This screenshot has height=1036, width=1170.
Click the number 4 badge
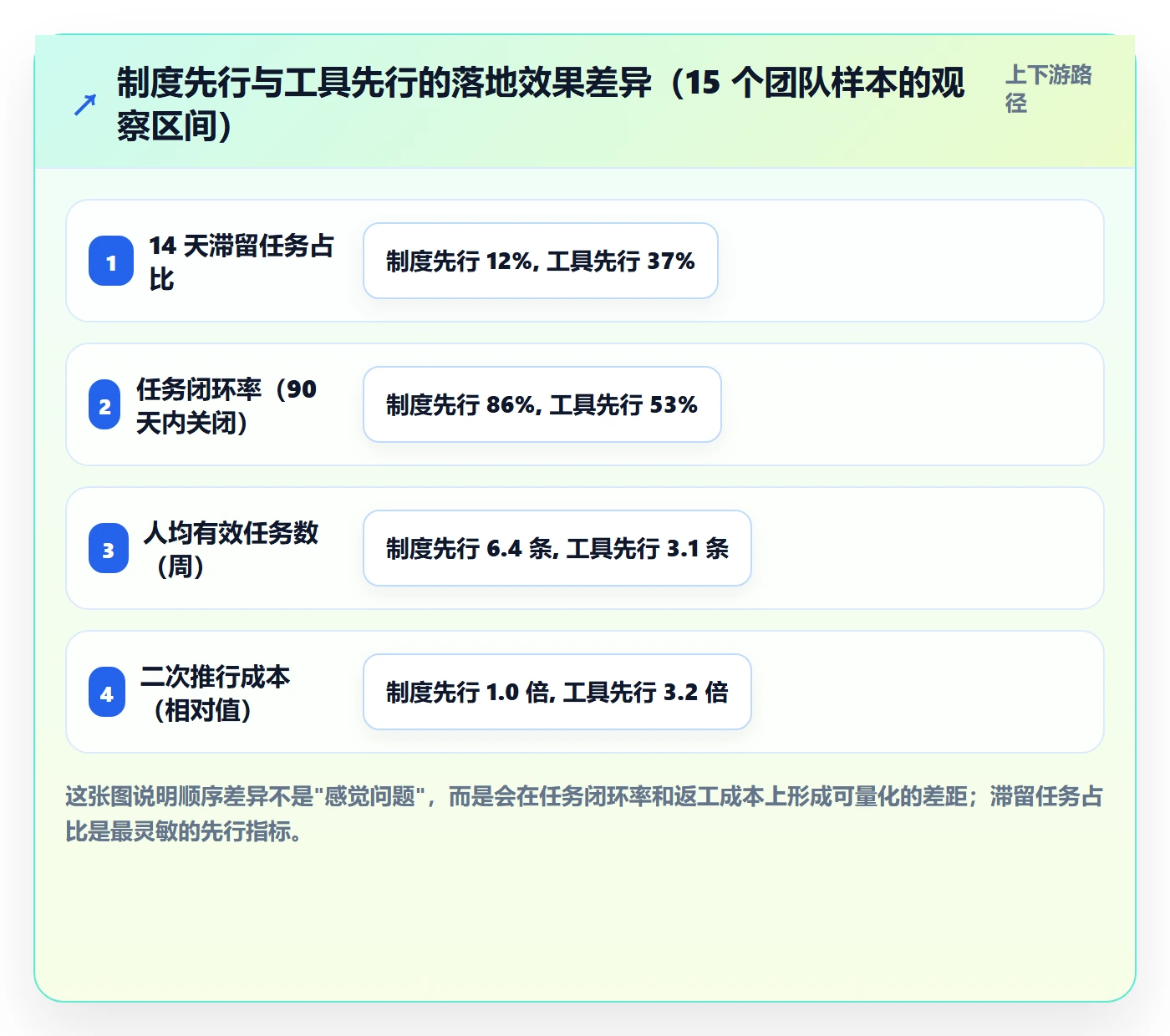point(107,693)
